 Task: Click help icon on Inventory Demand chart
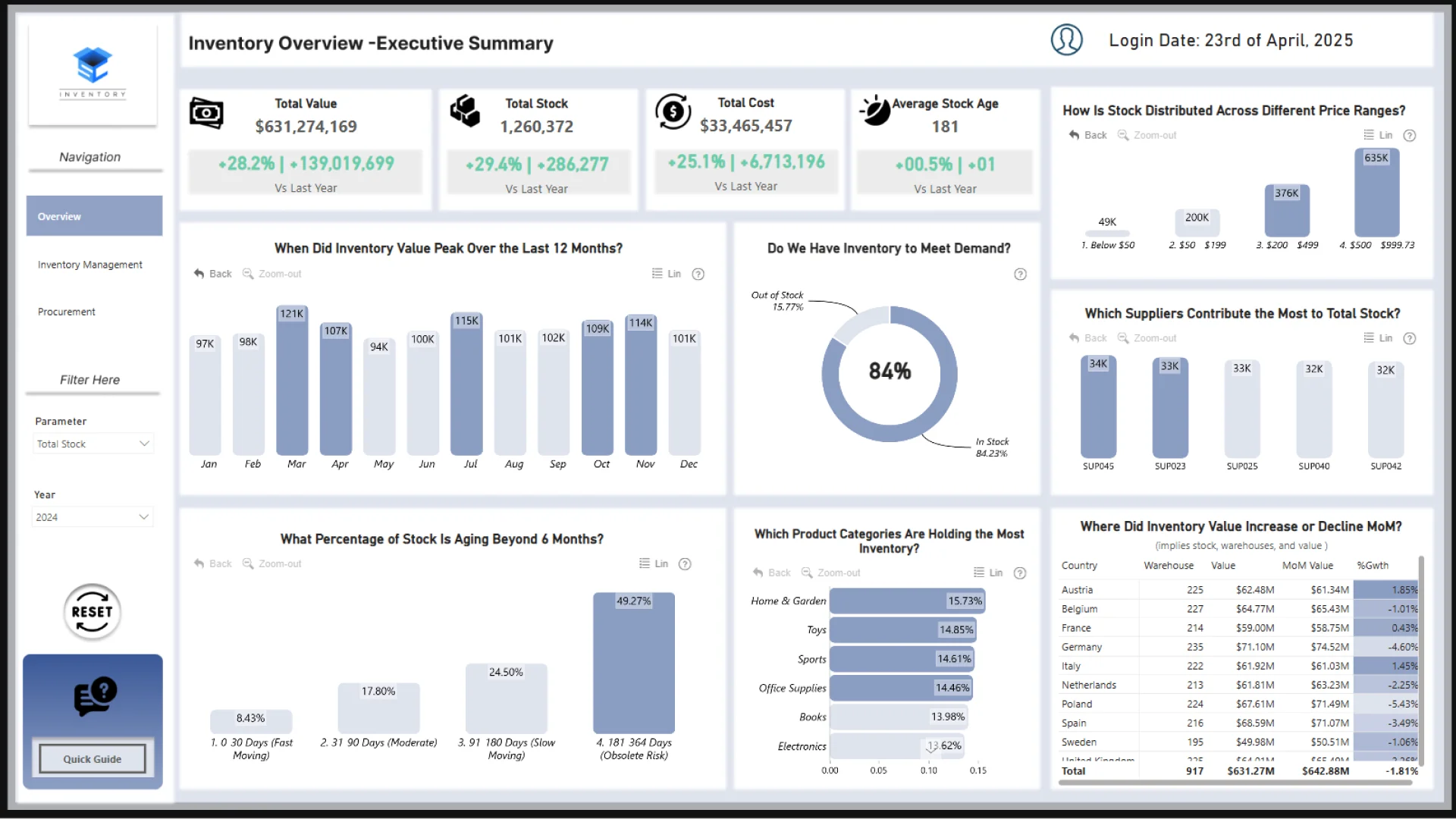click(1020, 275)
